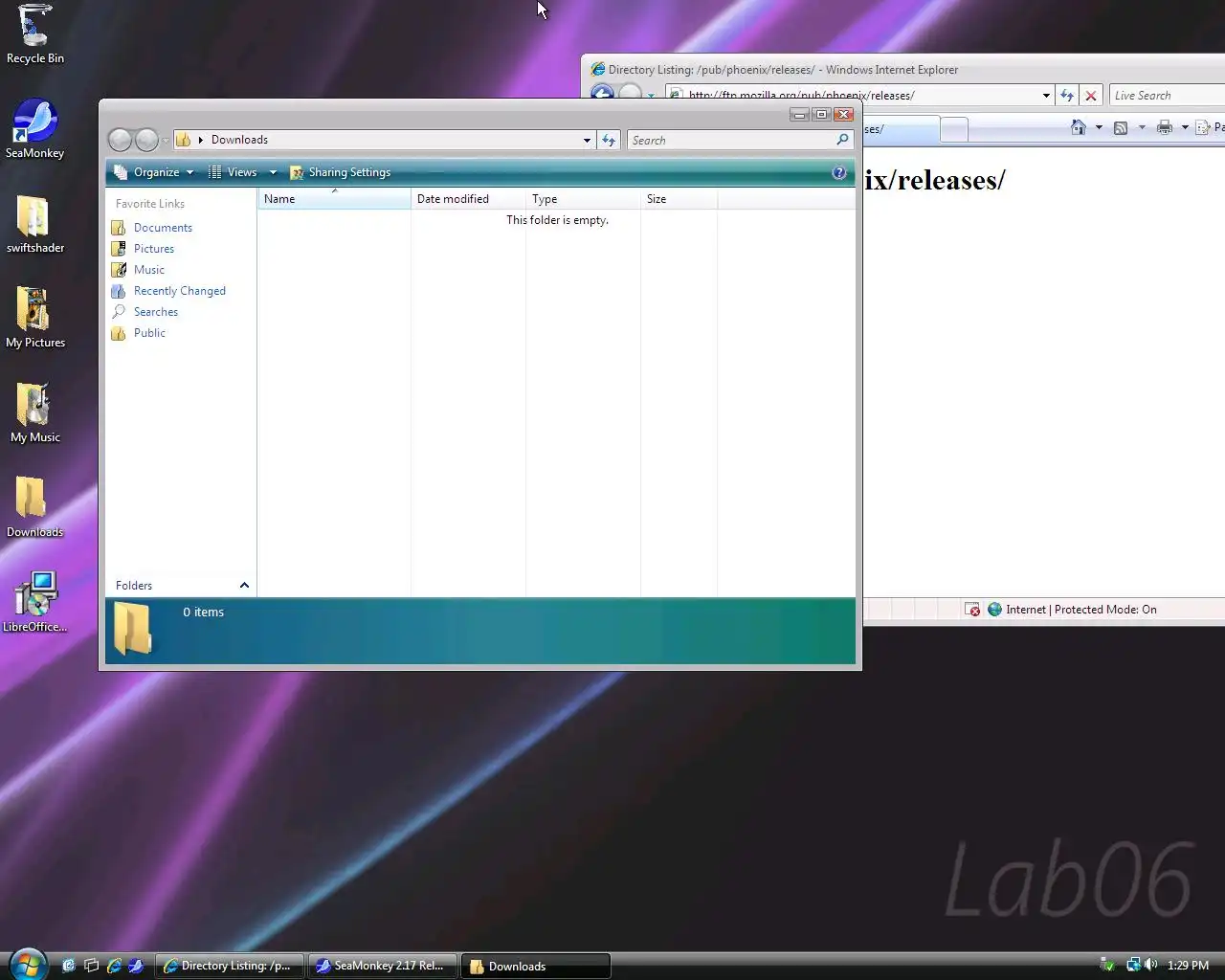
Task: Open feeds dropdown arrow in Internet Explorer
Action: (x=1142, y=127)
